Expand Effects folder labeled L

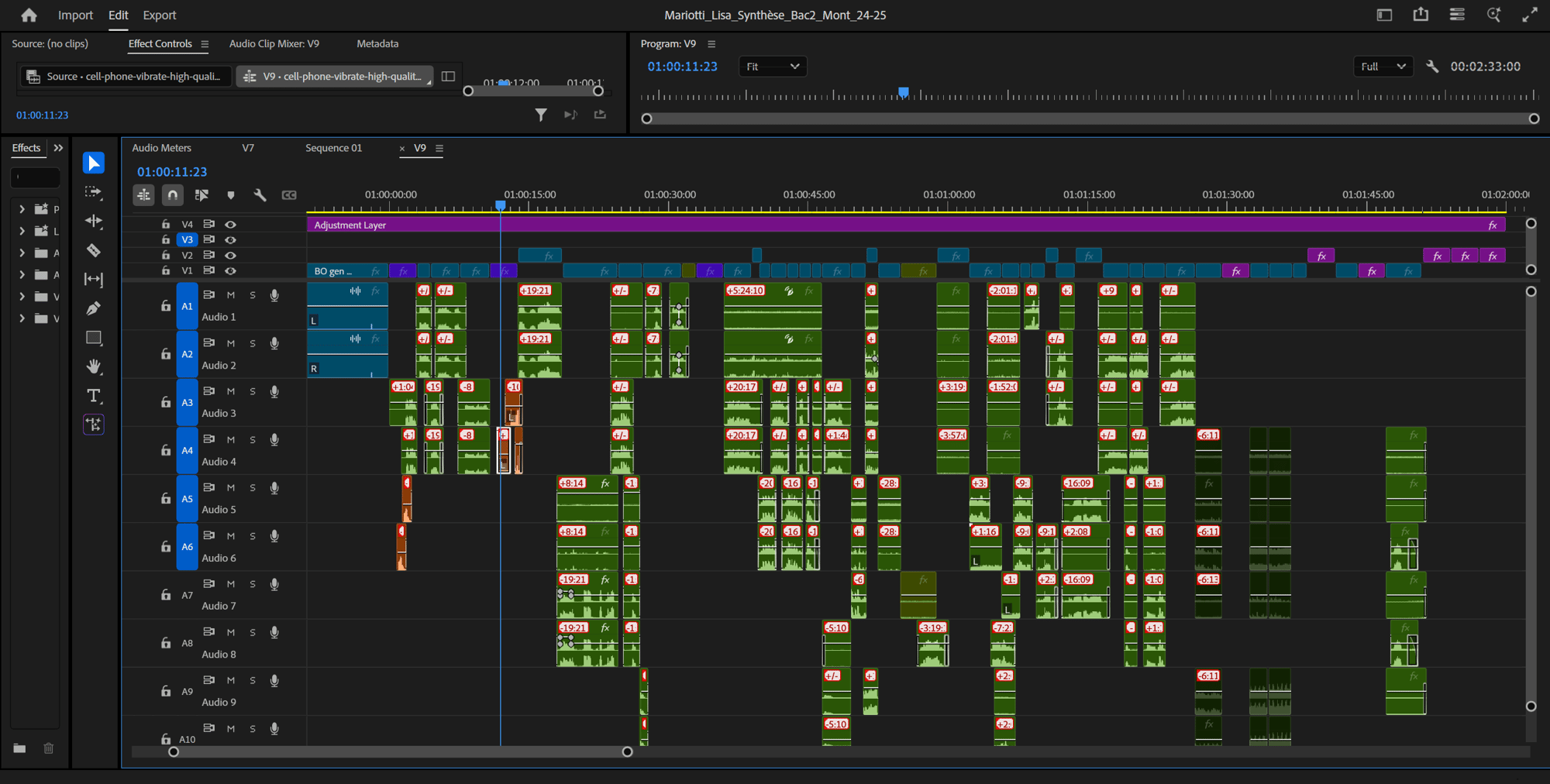pos(22,231)
